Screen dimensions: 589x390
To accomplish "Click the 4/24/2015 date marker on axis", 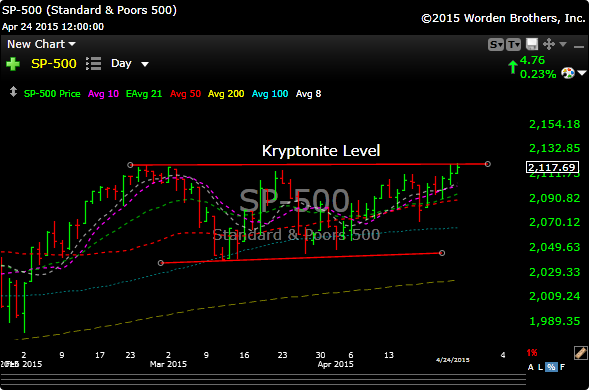I will pos(453,360).
